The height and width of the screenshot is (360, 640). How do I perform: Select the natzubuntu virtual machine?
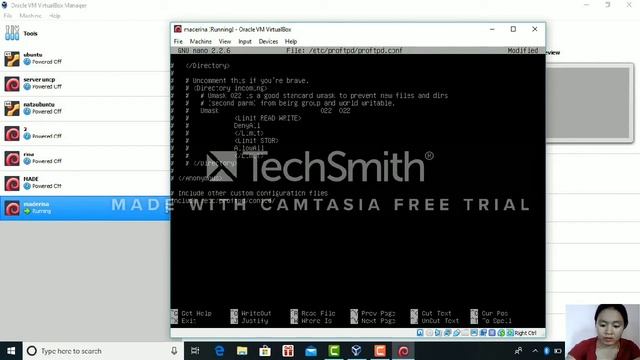click(x=84, y=108)
